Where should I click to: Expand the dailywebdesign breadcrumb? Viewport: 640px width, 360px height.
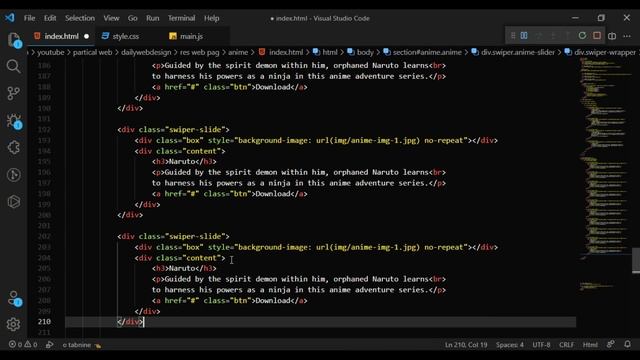pyautogui.click(x=146, y=52)
